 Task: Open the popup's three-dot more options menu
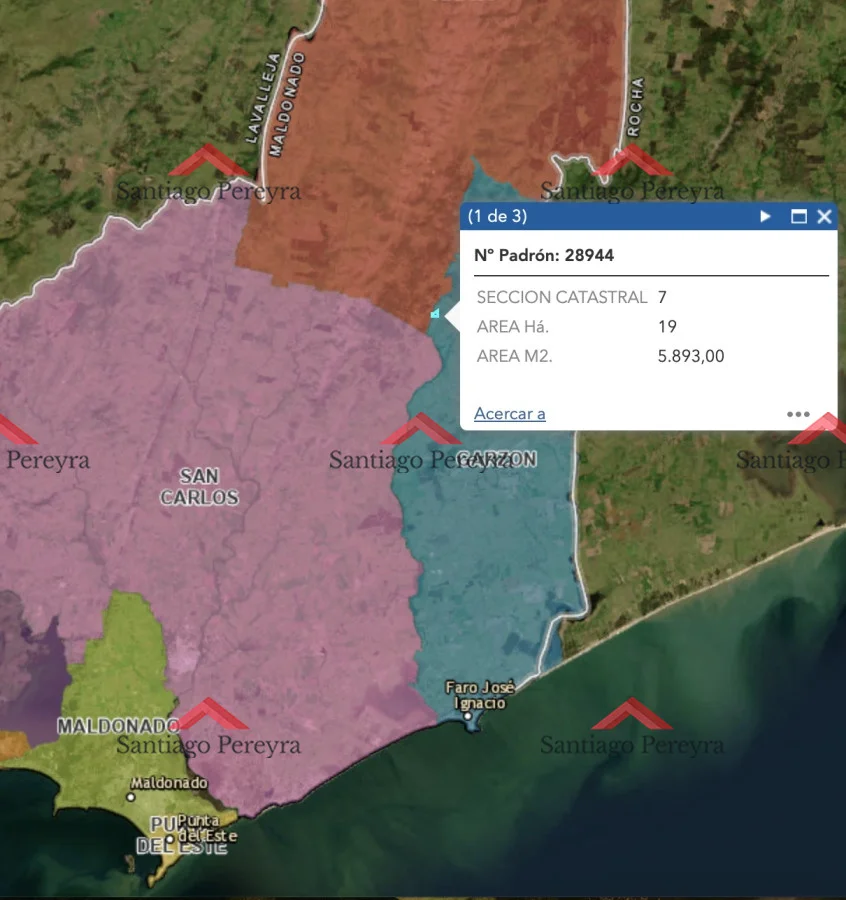(798, 414)
